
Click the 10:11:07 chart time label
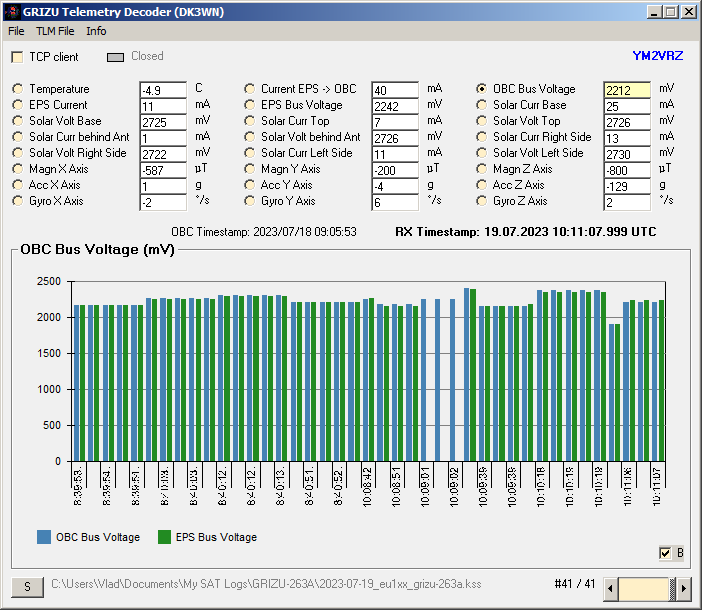[656, 487]
